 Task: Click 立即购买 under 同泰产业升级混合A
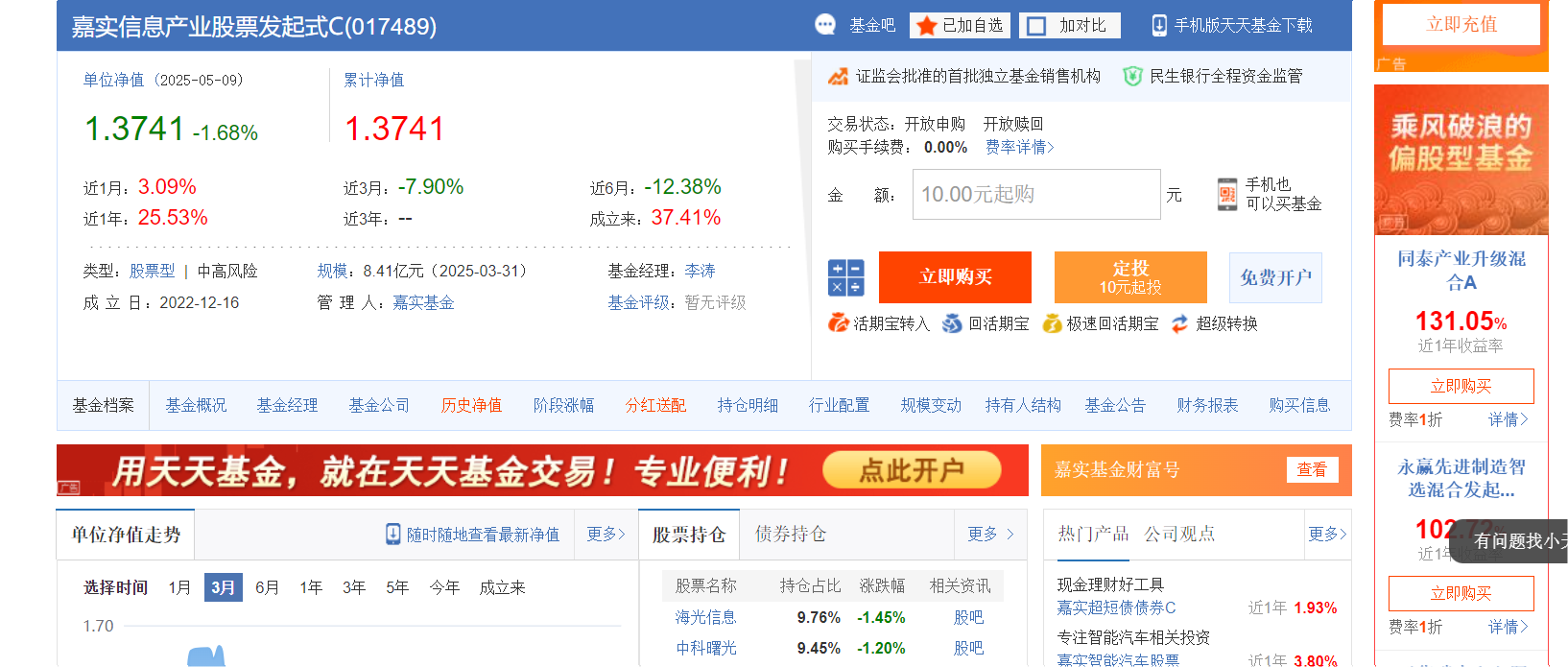click(1461, 386)
